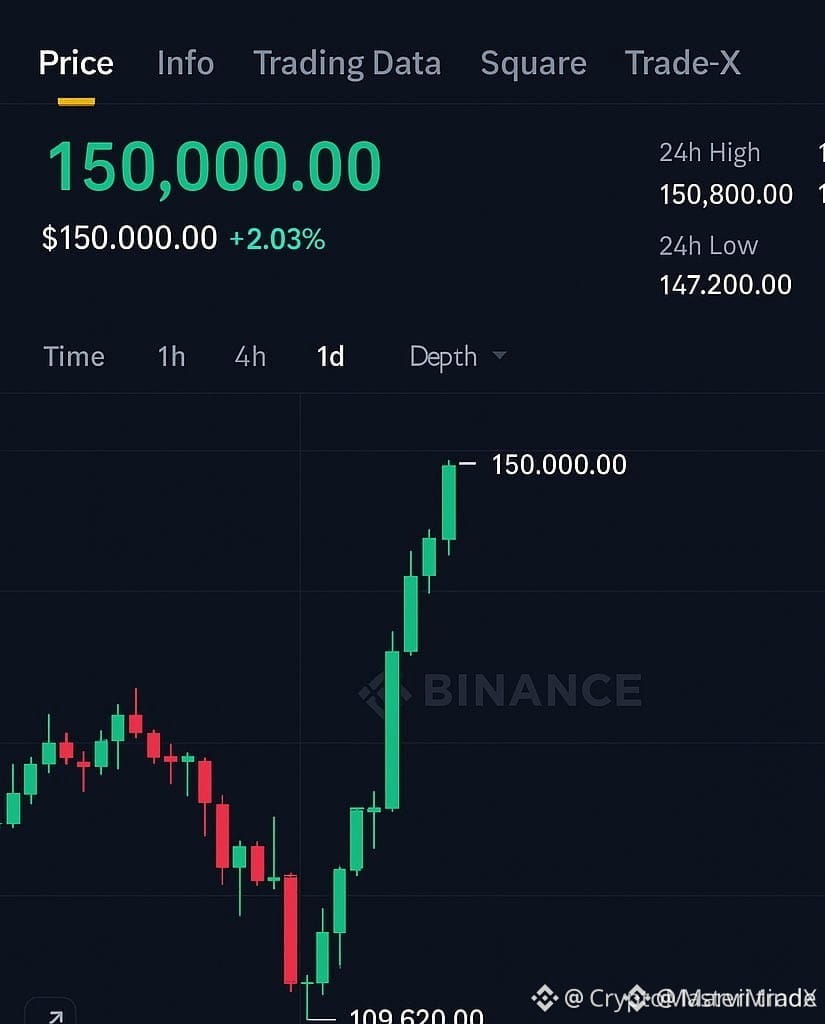The width and height of the screenshot is (825, 1024).
Task: Open the Info tab
Action: click(186, 63)
